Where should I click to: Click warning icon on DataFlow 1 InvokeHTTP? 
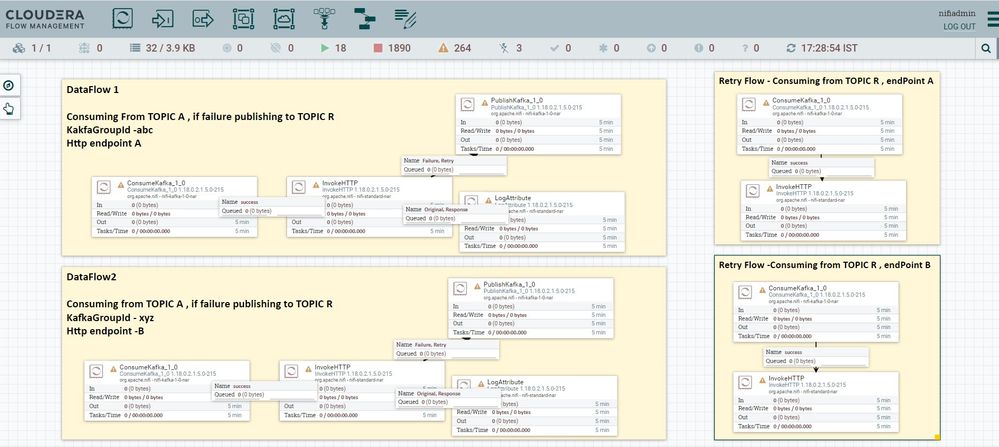[315, 185]
